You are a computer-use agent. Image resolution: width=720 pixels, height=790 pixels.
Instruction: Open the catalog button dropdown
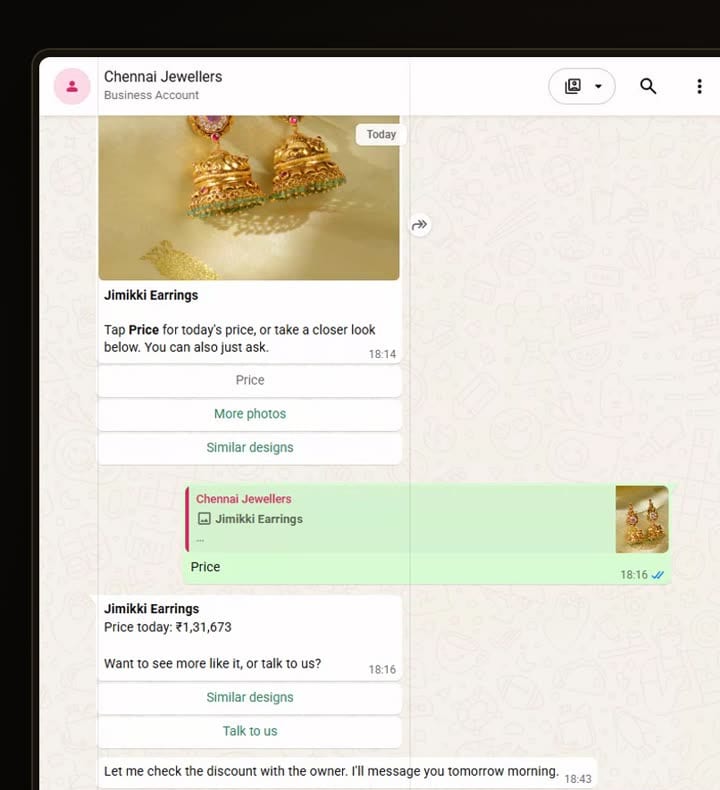(581, 86)
